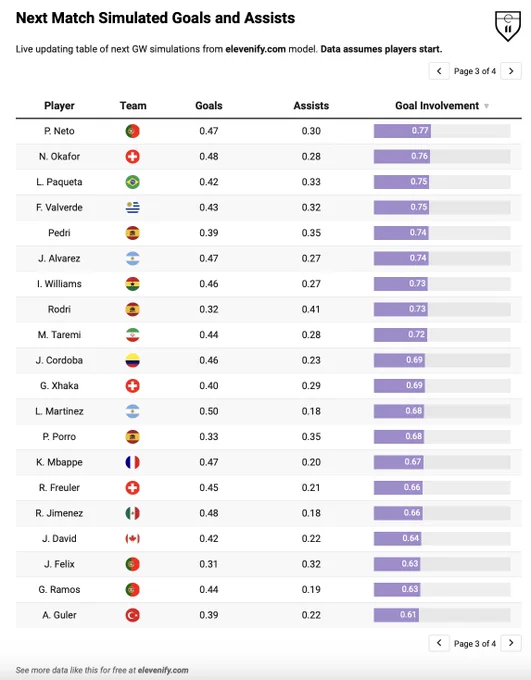
Task: Click Canada flag next to J. David
Action: click(x=133, y=539)
